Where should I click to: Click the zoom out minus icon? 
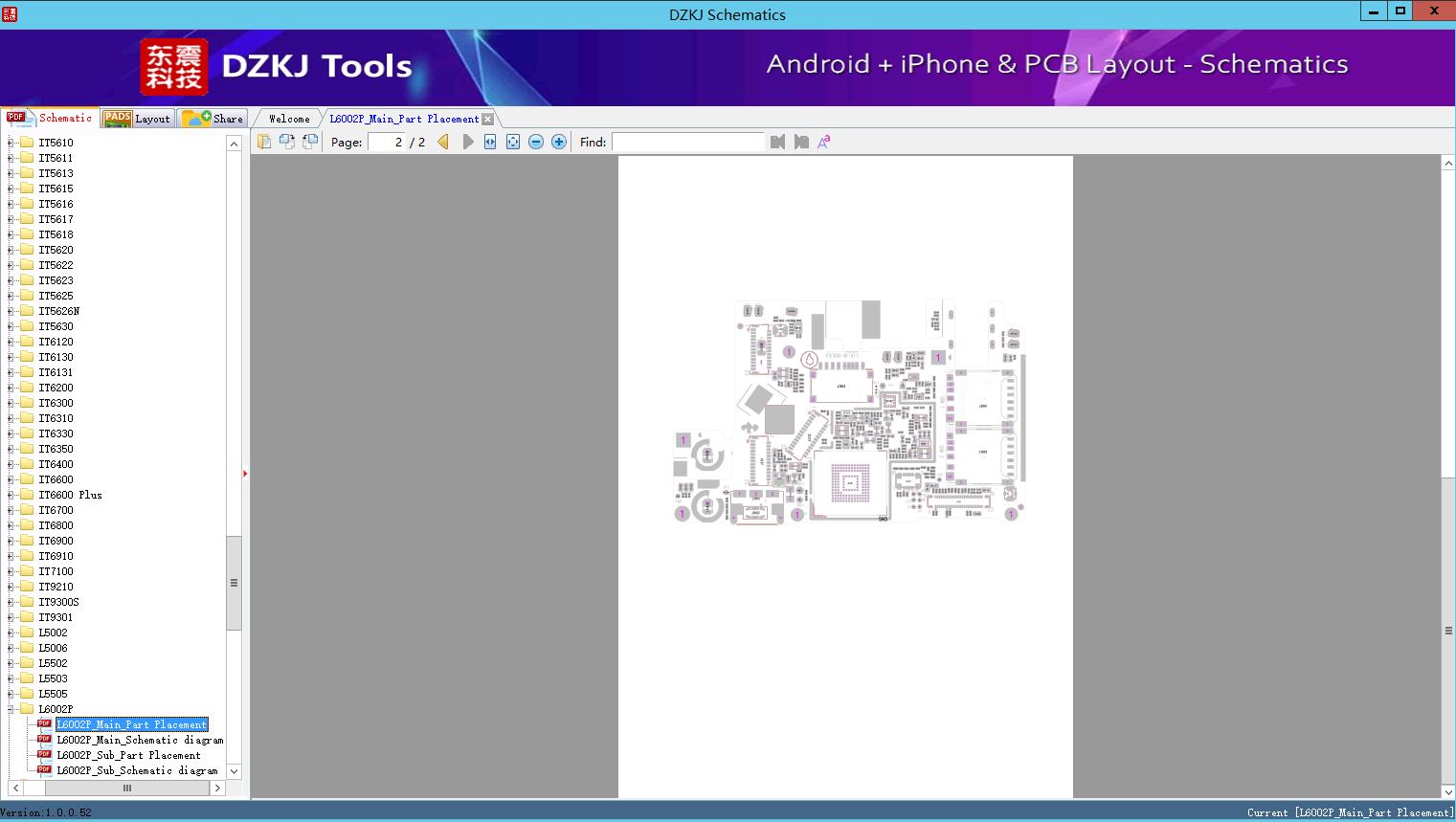coord(536,142)
